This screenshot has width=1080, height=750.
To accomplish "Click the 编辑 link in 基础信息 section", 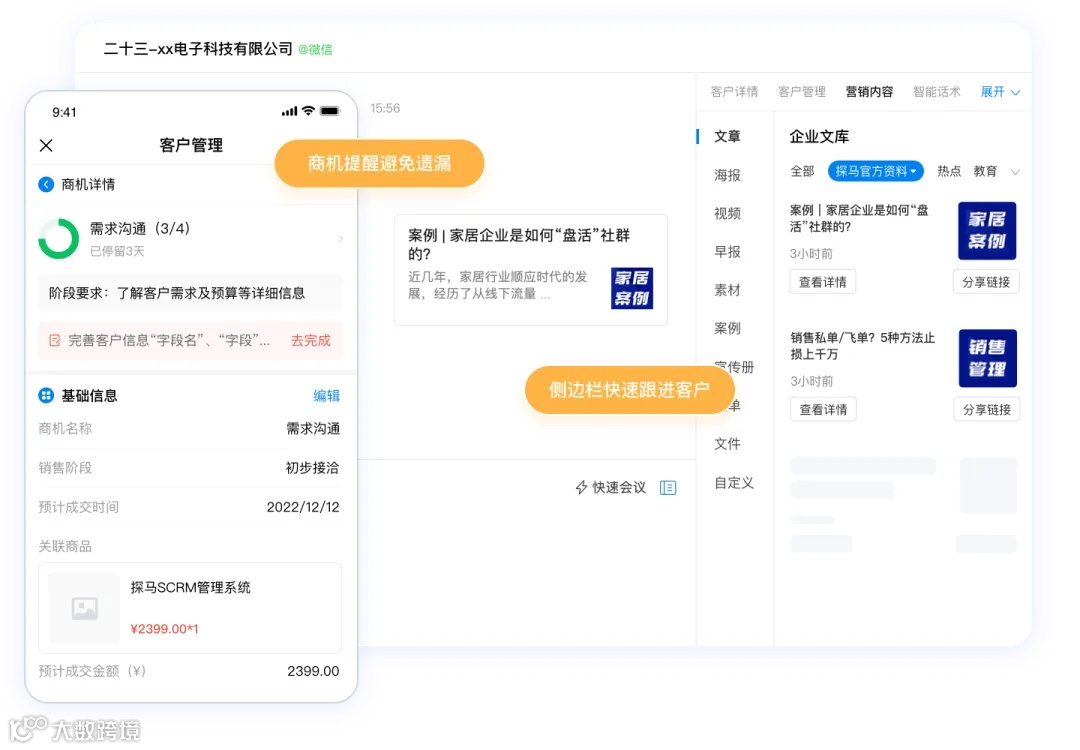I will click(326, 395).
